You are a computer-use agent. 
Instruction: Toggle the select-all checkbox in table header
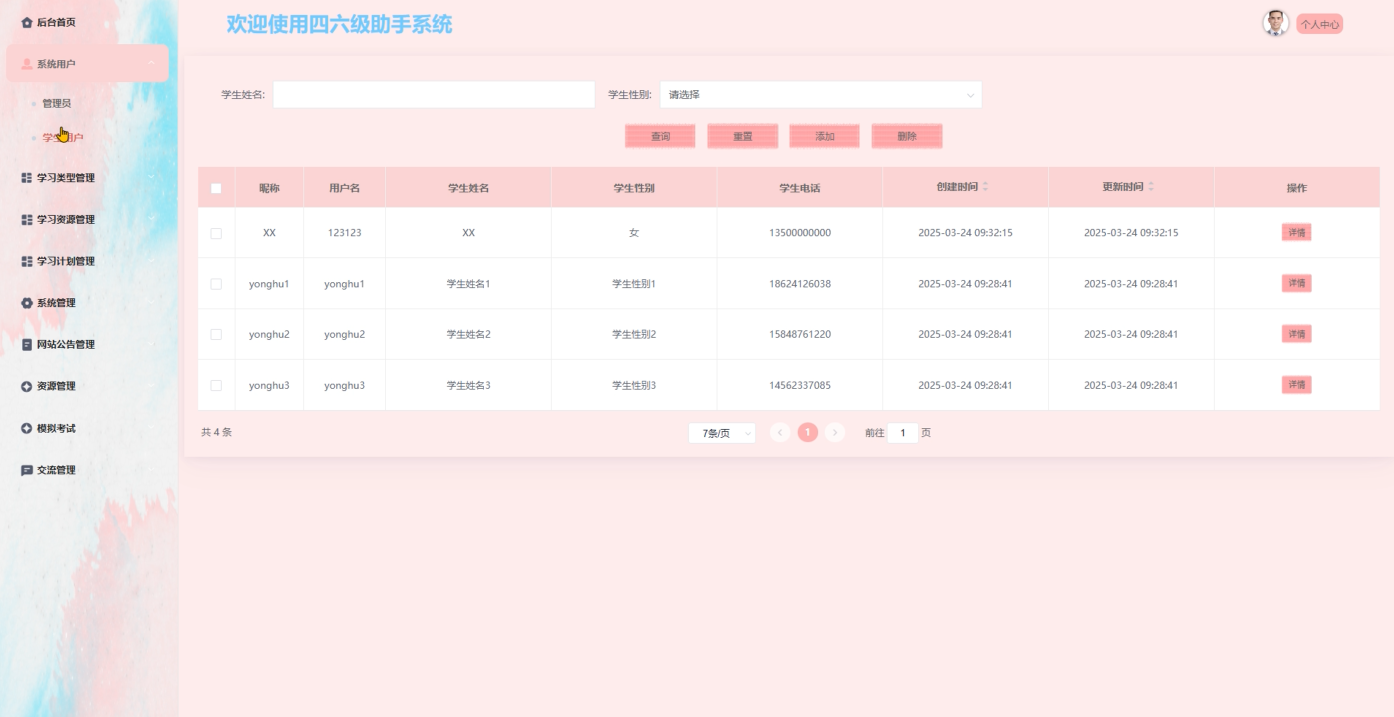pos(216,188)
